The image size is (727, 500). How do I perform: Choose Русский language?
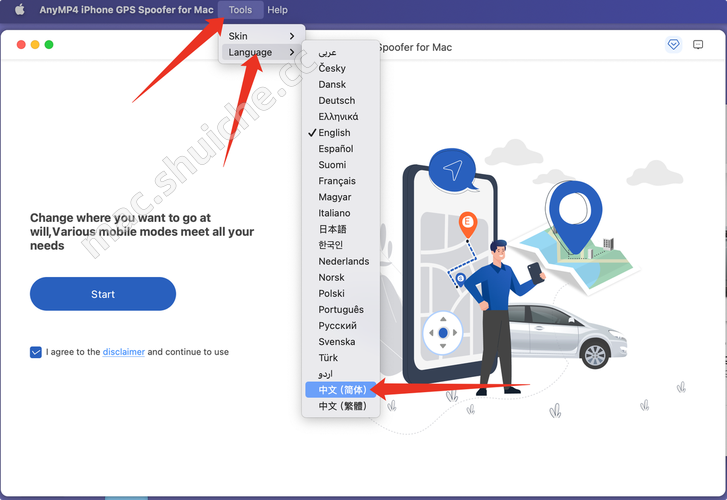point(341,326)
